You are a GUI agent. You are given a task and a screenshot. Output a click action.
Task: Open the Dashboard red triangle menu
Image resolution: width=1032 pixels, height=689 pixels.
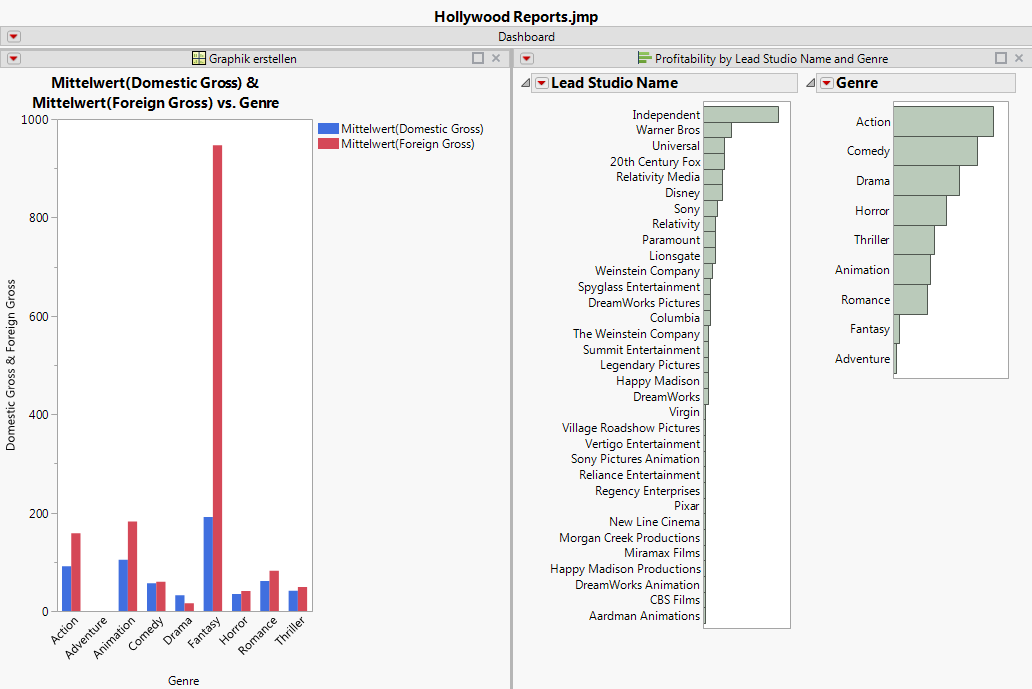[14, 37]
